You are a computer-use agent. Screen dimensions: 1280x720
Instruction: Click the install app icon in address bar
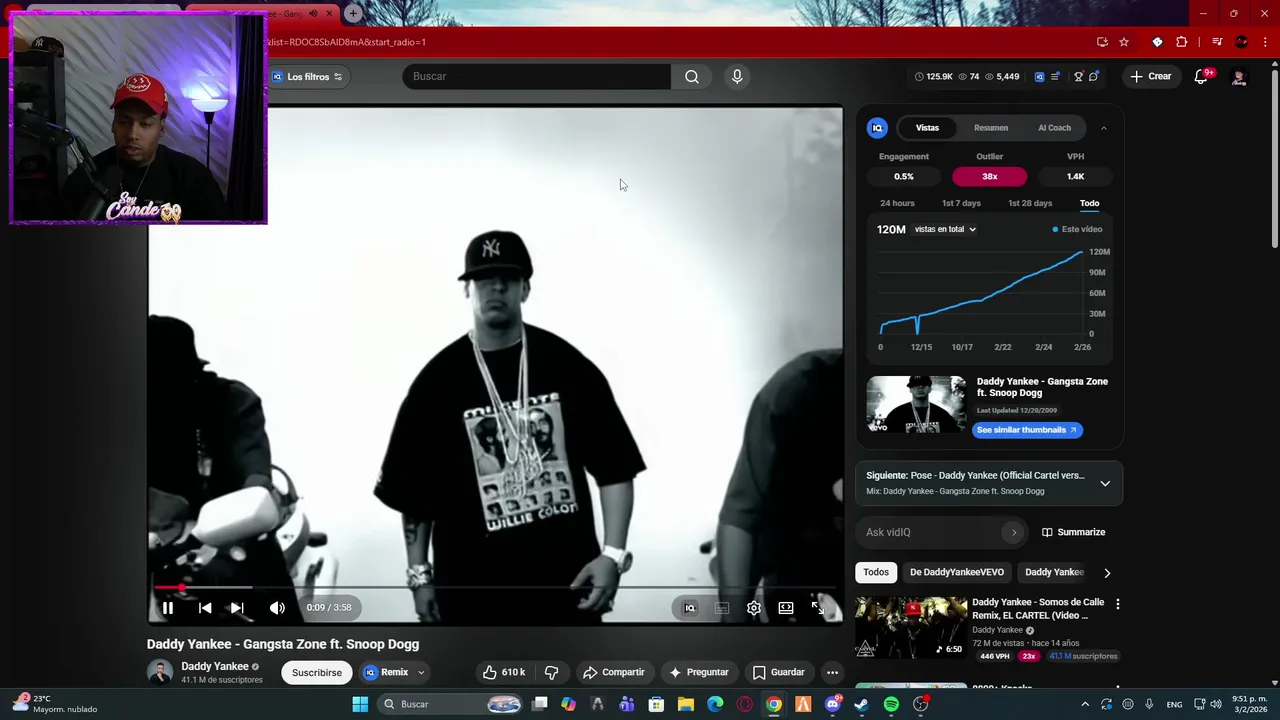(1102, 42)
